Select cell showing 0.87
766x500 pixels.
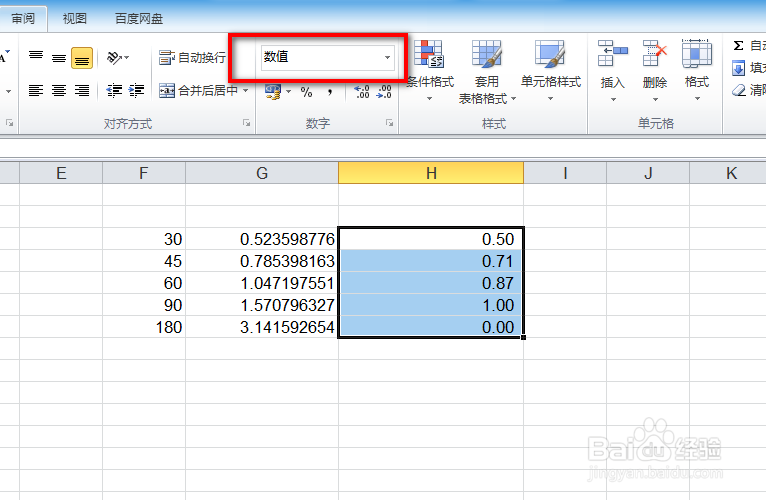[431, 283]
